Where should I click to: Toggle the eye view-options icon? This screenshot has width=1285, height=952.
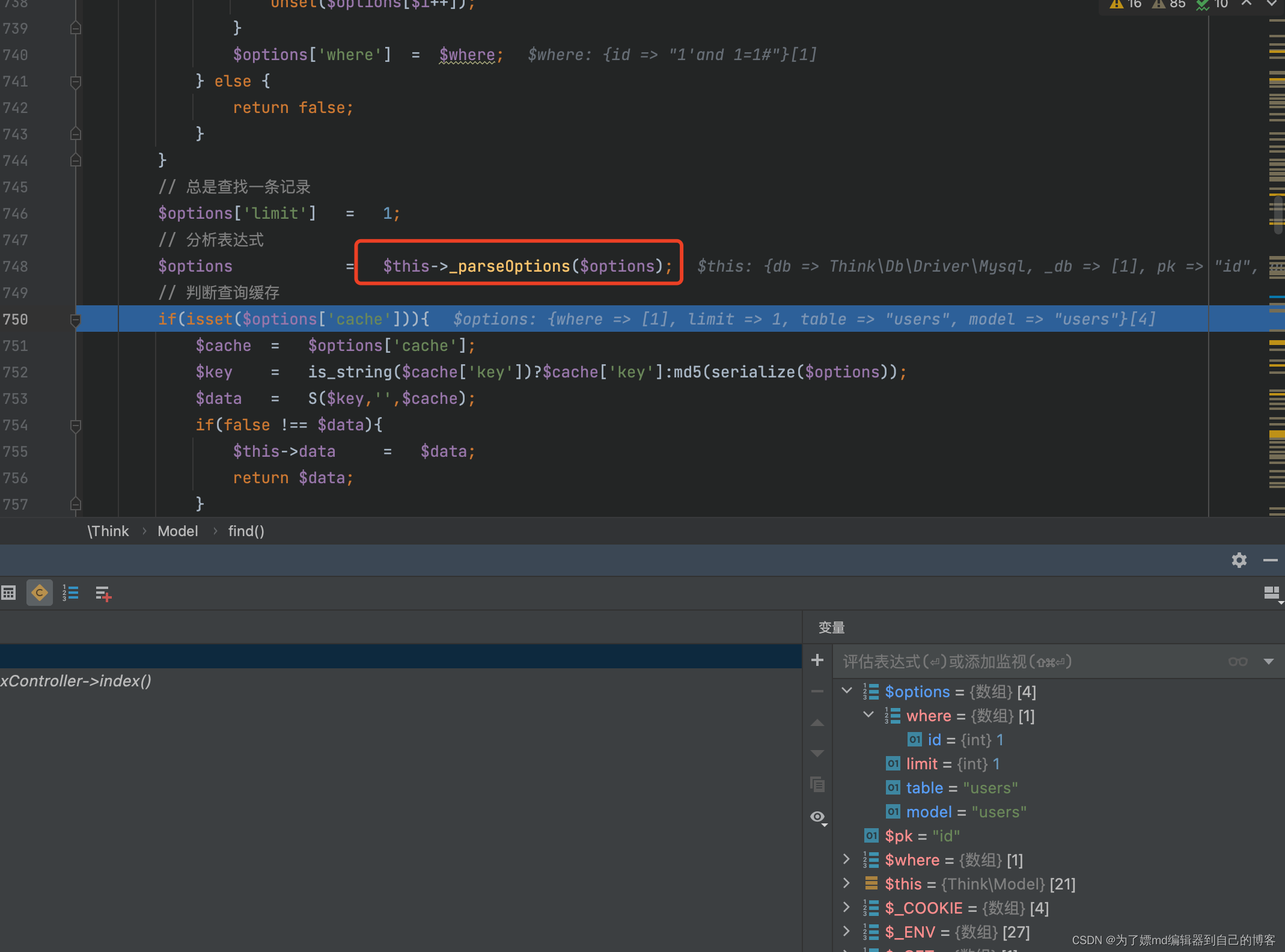coord(817,817)
